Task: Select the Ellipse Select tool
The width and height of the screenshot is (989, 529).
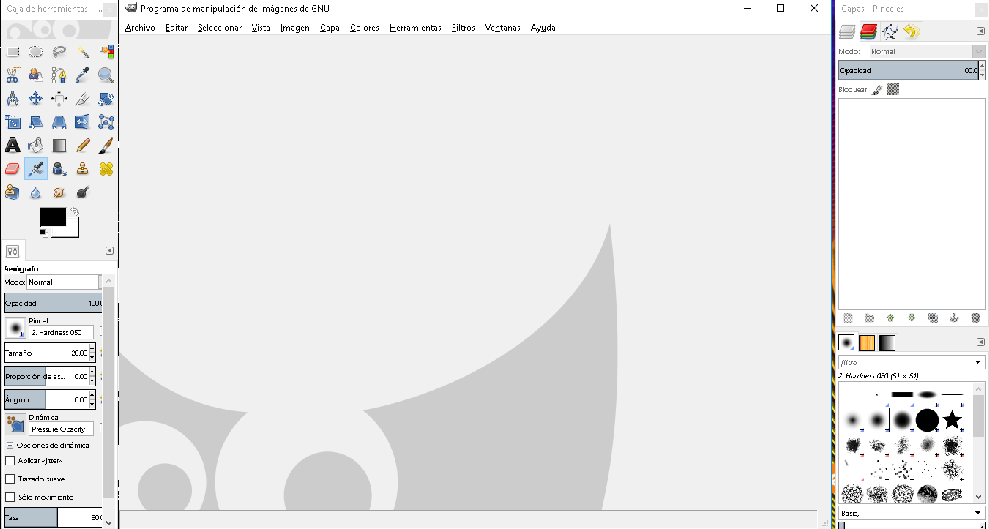Action: coord(36,52)
